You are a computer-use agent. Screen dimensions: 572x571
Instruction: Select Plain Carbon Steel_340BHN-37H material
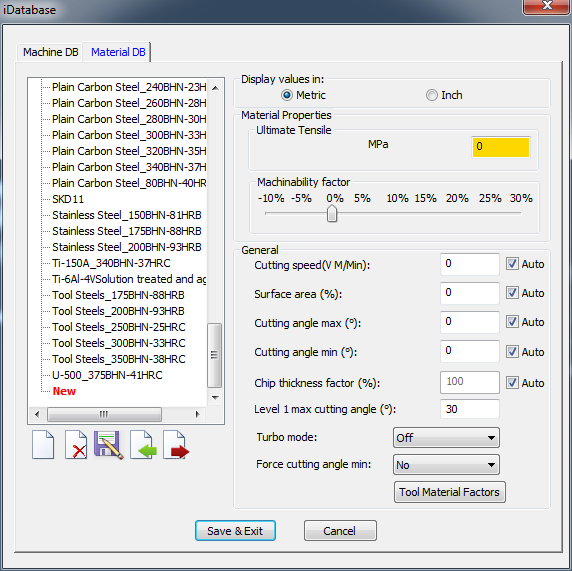coord(129,167)
